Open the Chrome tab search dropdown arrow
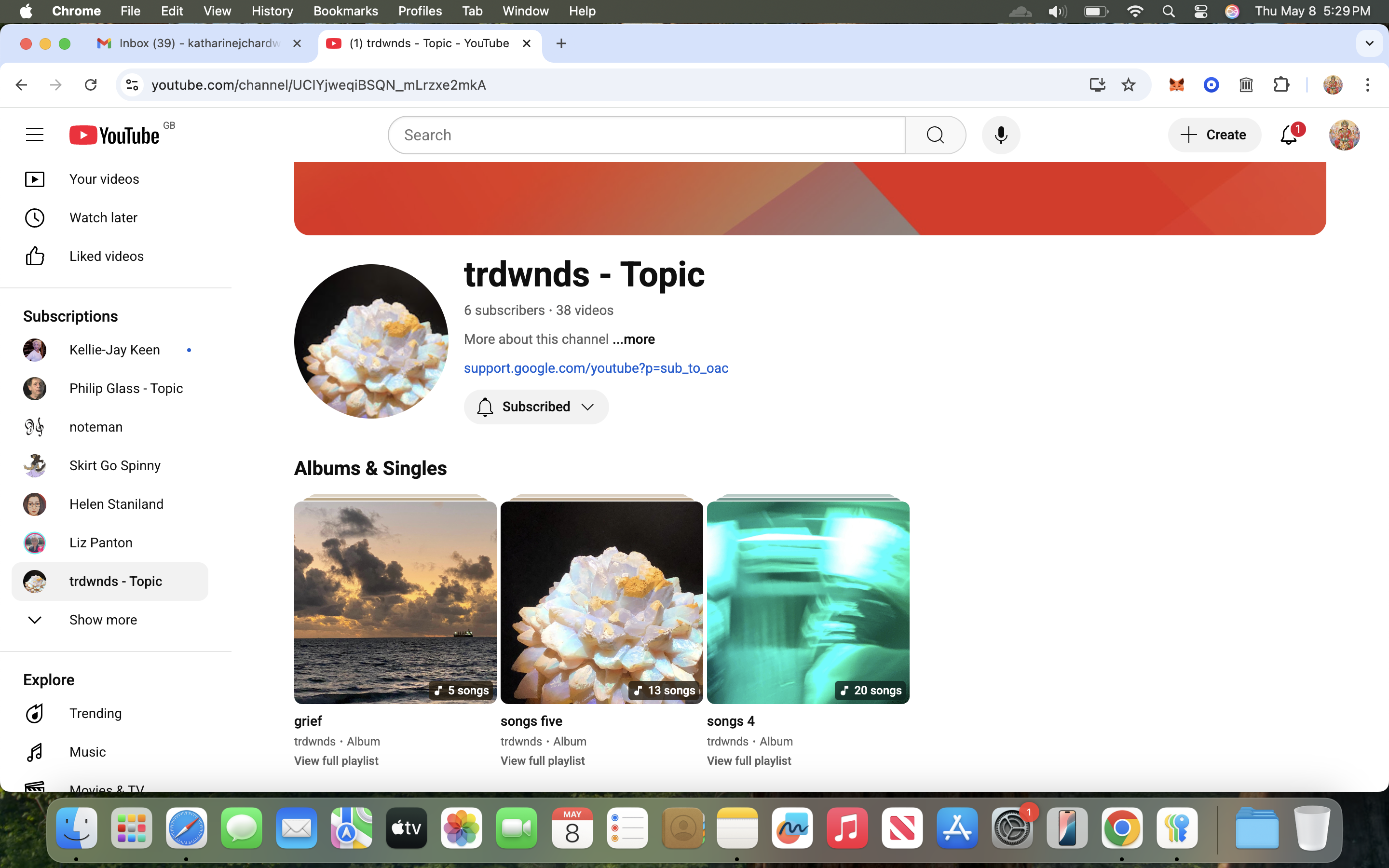This screenshot has width=1389, height=868. tap(1370, 43)
